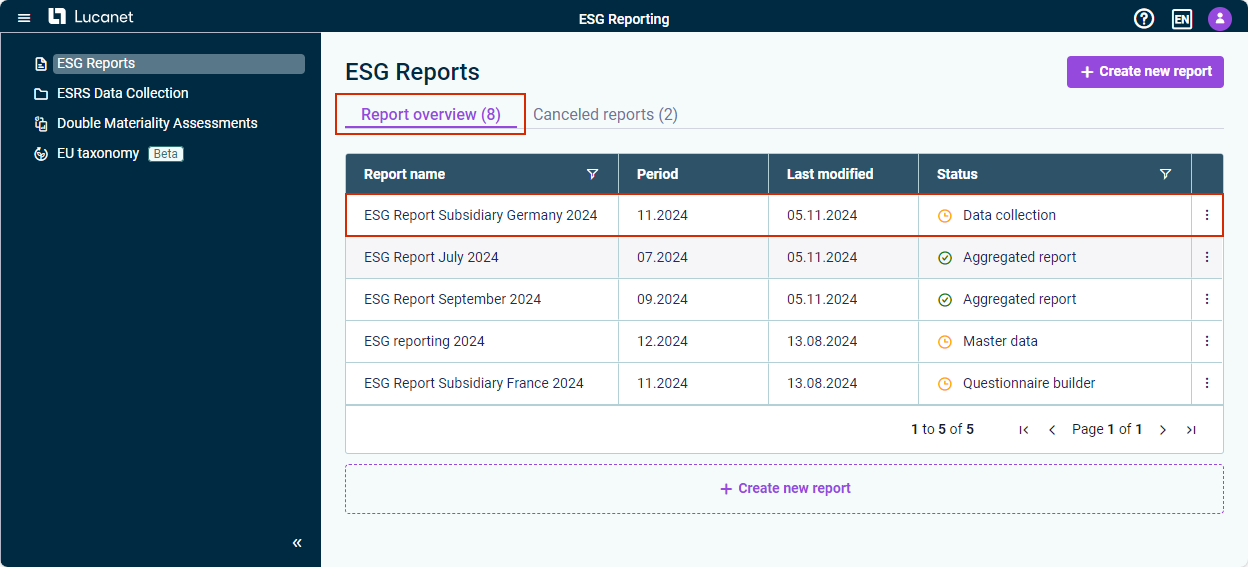This screenshot has width=1248, height=567.
Task: Click the Lucanet logo
Action: [x=91, y=16]
